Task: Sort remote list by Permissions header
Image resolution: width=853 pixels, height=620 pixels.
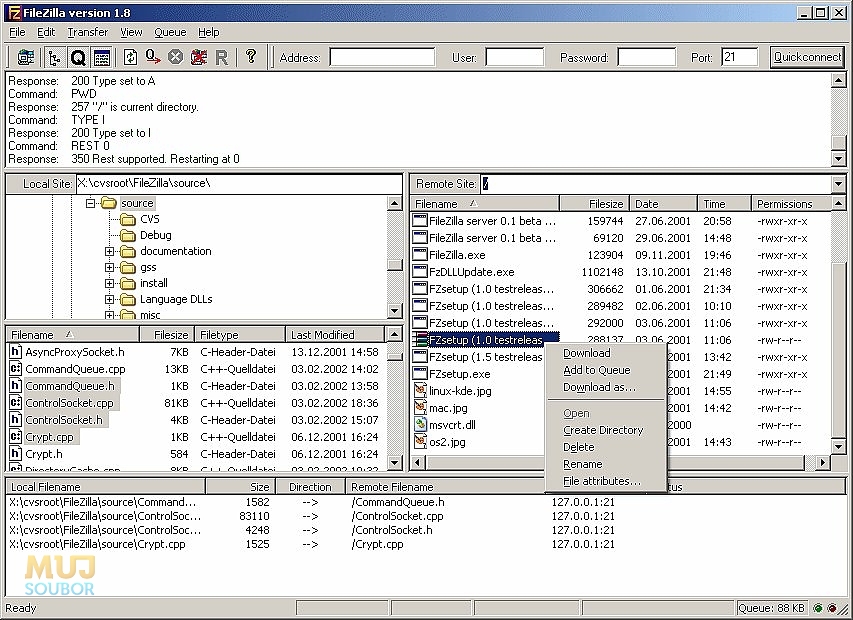Action: click(792, 204)
